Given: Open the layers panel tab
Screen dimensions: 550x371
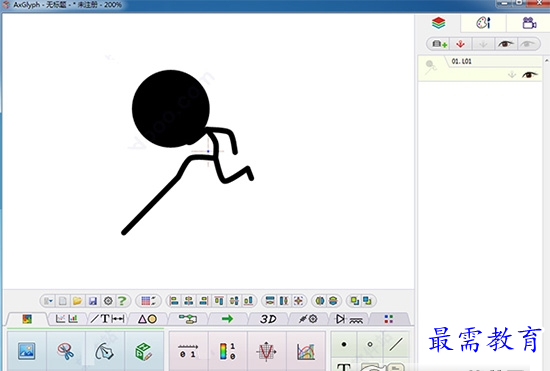Looking at the screenshot, I should (438, 23).
